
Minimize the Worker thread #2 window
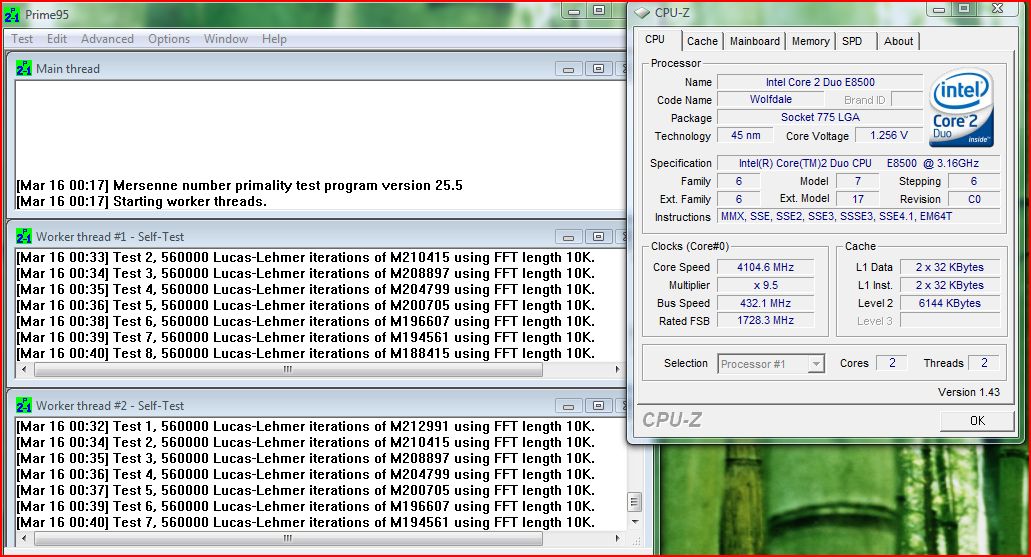(569, 406)
